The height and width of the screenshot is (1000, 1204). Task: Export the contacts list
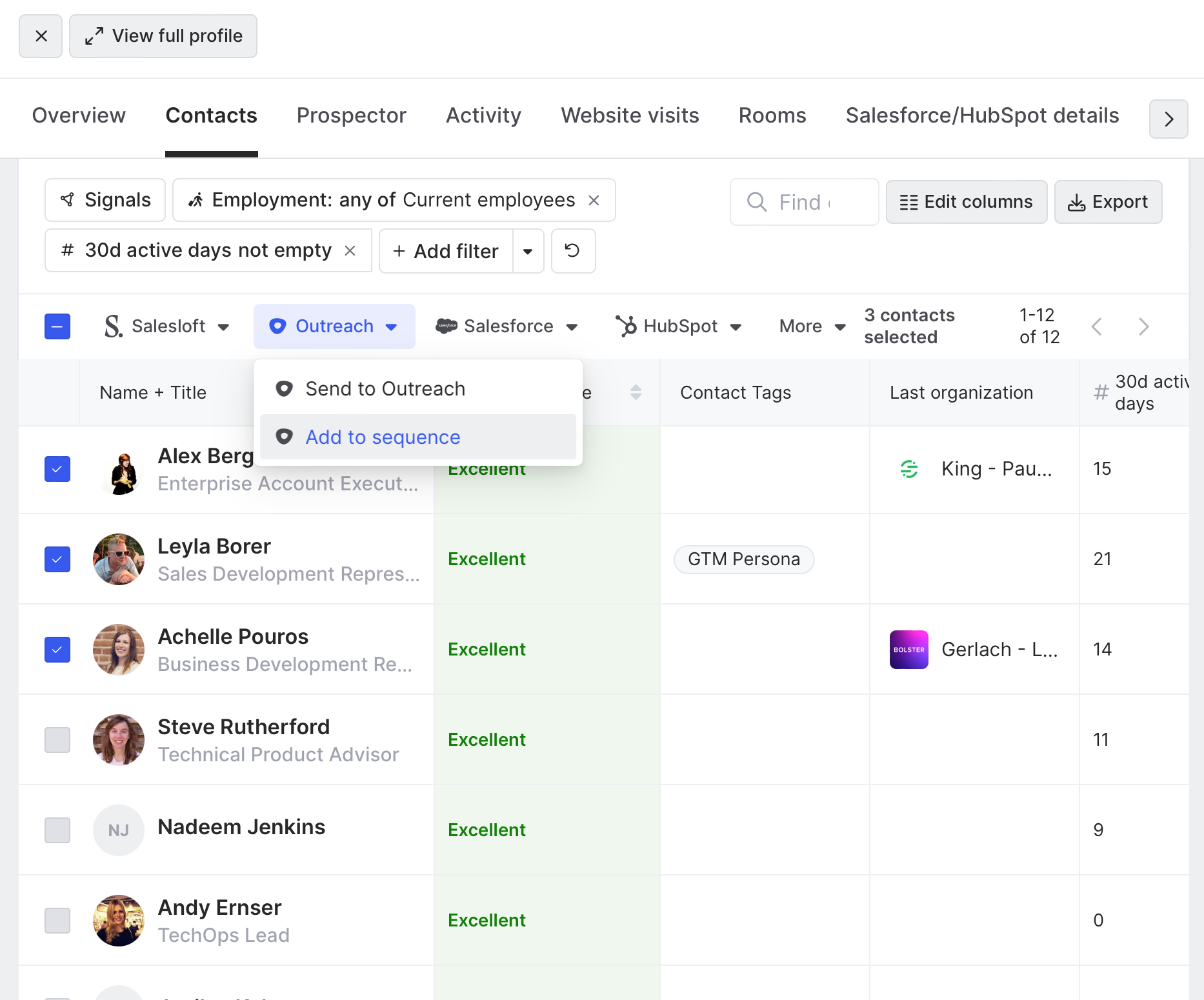[x=1108, y=202]
